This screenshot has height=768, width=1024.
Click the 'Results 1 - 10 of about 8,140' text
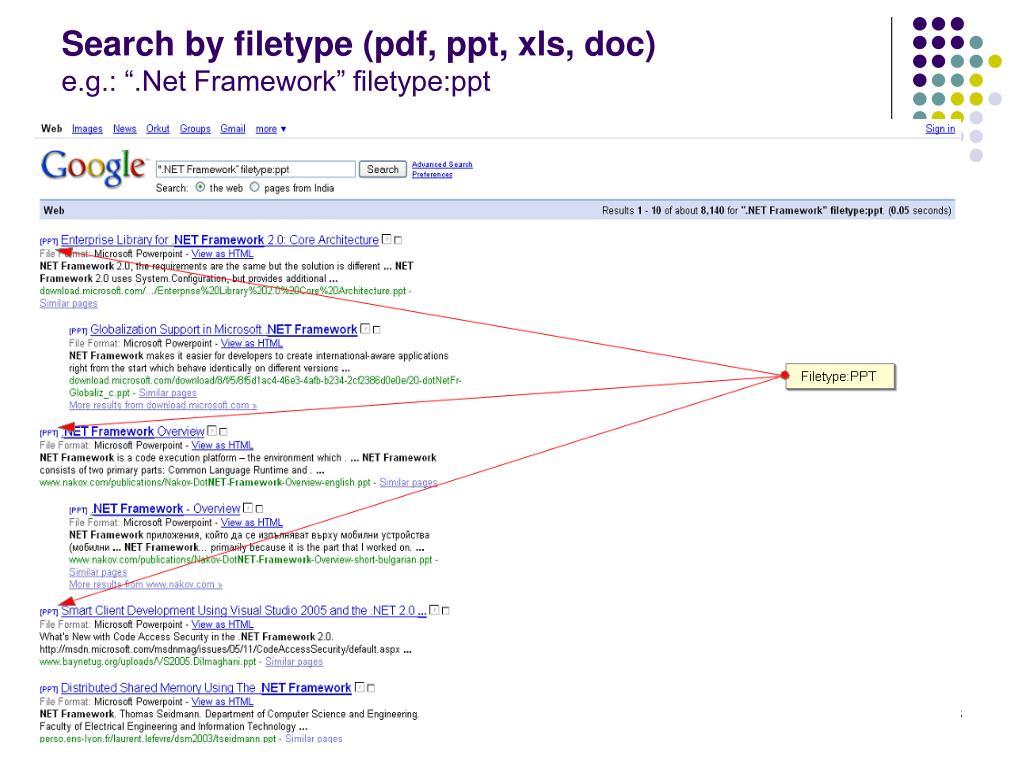[663, 210]
